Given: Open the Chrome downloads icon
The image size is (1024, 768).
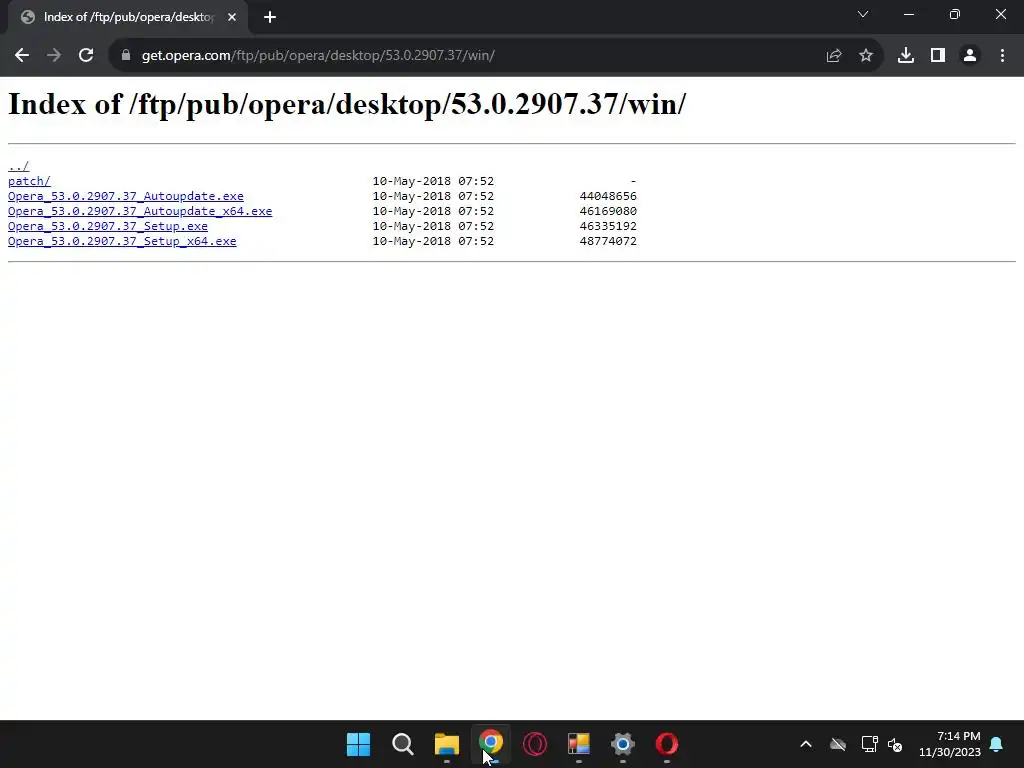Looking at the screenshot, I should tap(906, 56).
